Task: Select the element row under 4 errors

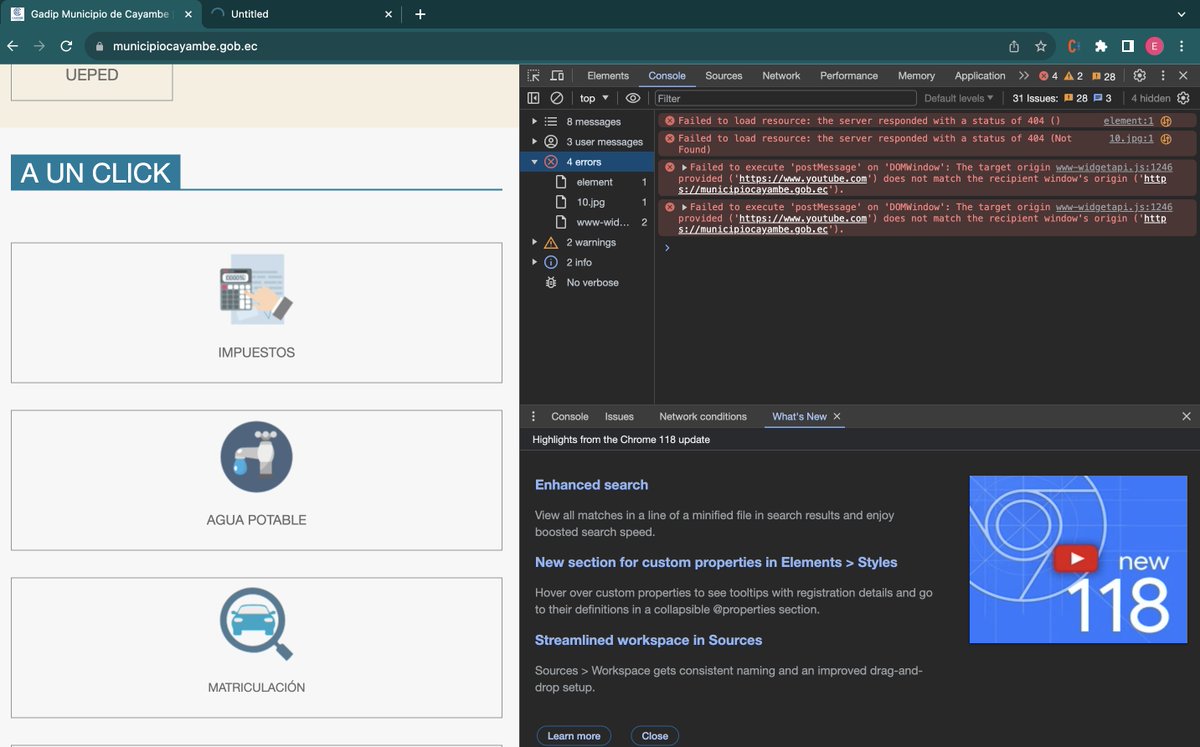Action: 587,182
